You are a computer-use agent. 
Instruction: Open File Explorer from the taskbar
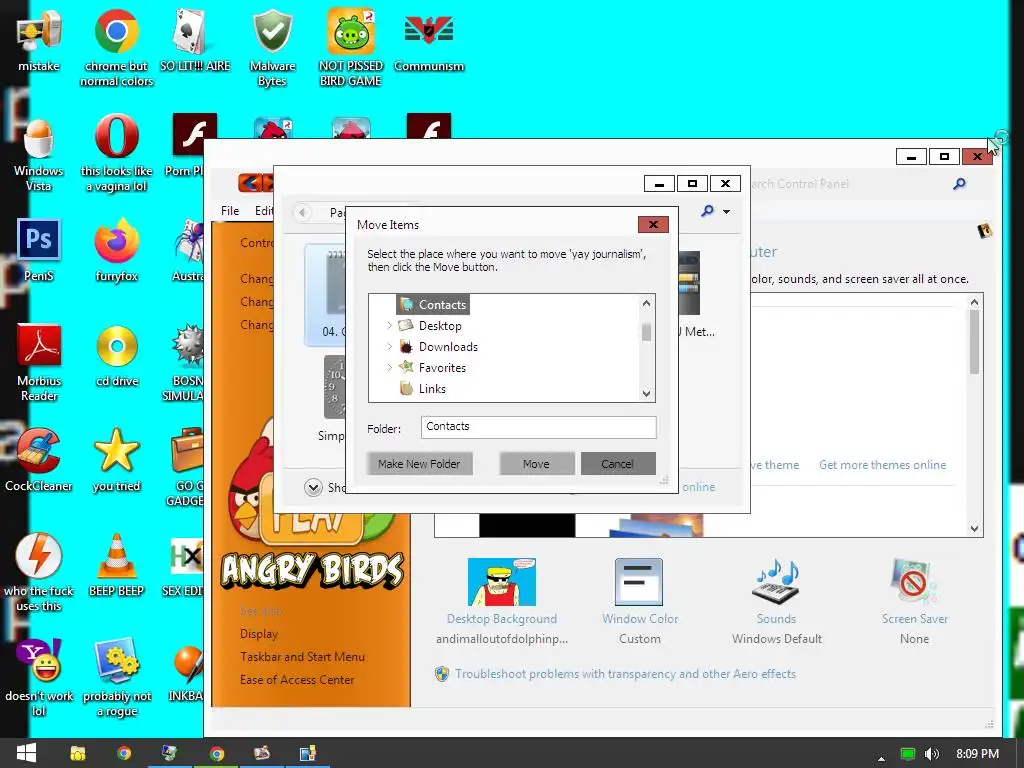coord(78,753)
